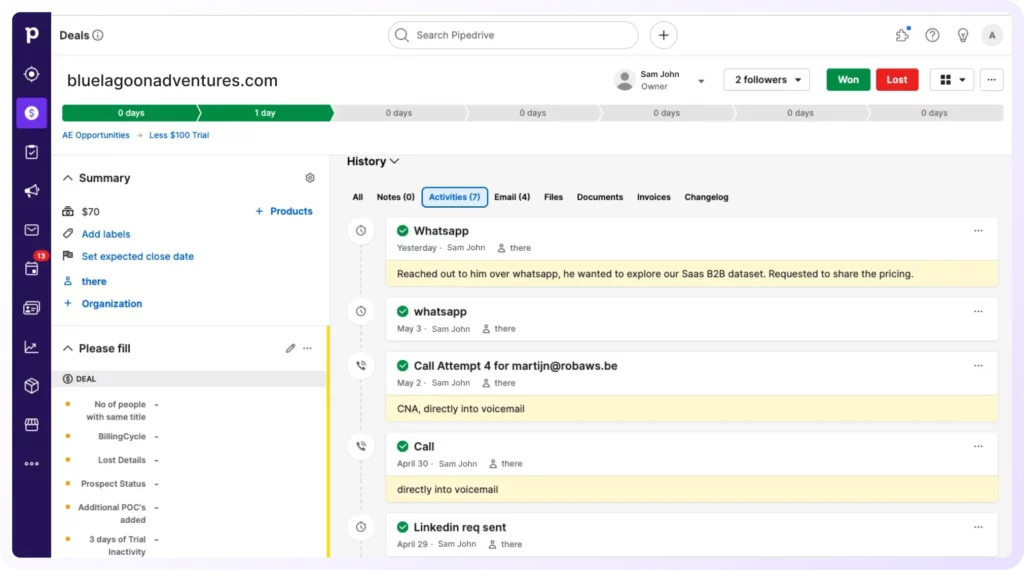The width and height of the screenshot is (1024, 570).
Task: Open the Summary settings gear
Action: pos(310,178)
